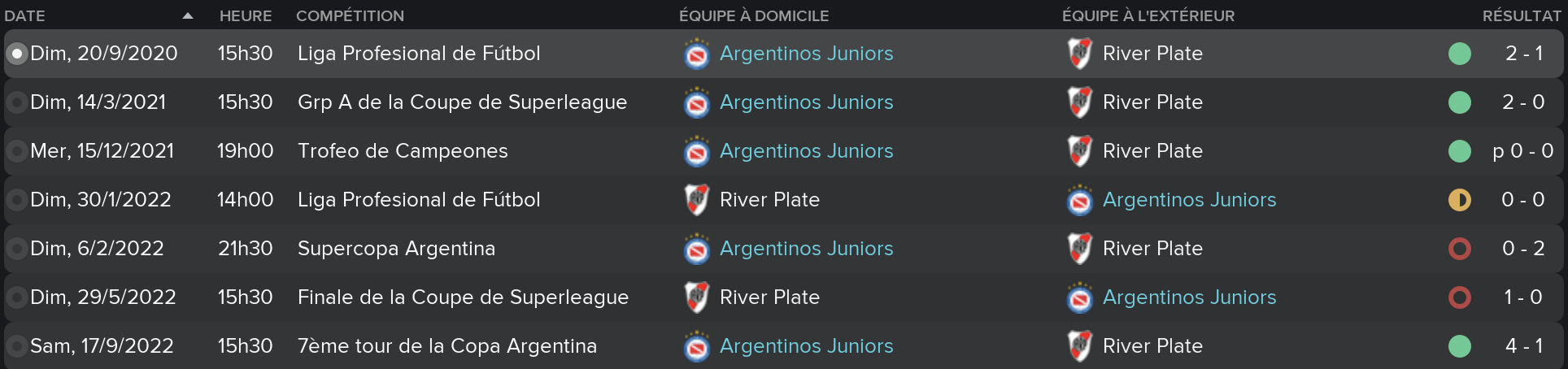Viewport: 1568px width, 369px height.
Task: Open Argentinos Juniors link in Supercopa Argentina row
Action: (x=806, y=249)
